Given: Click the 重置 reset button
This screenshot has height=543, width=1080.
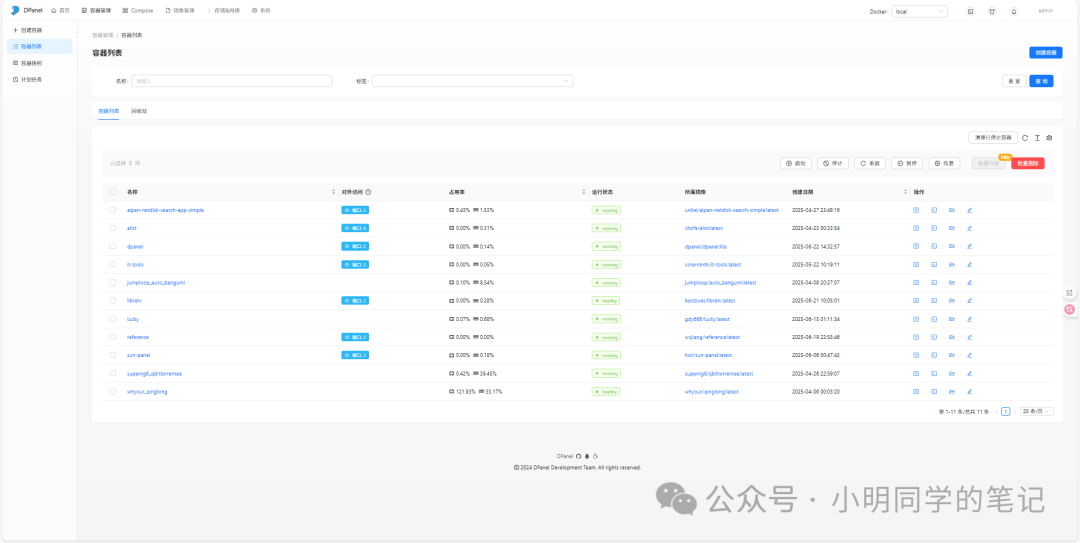Looking at the screenshot, I should [x=1014, y=81].
